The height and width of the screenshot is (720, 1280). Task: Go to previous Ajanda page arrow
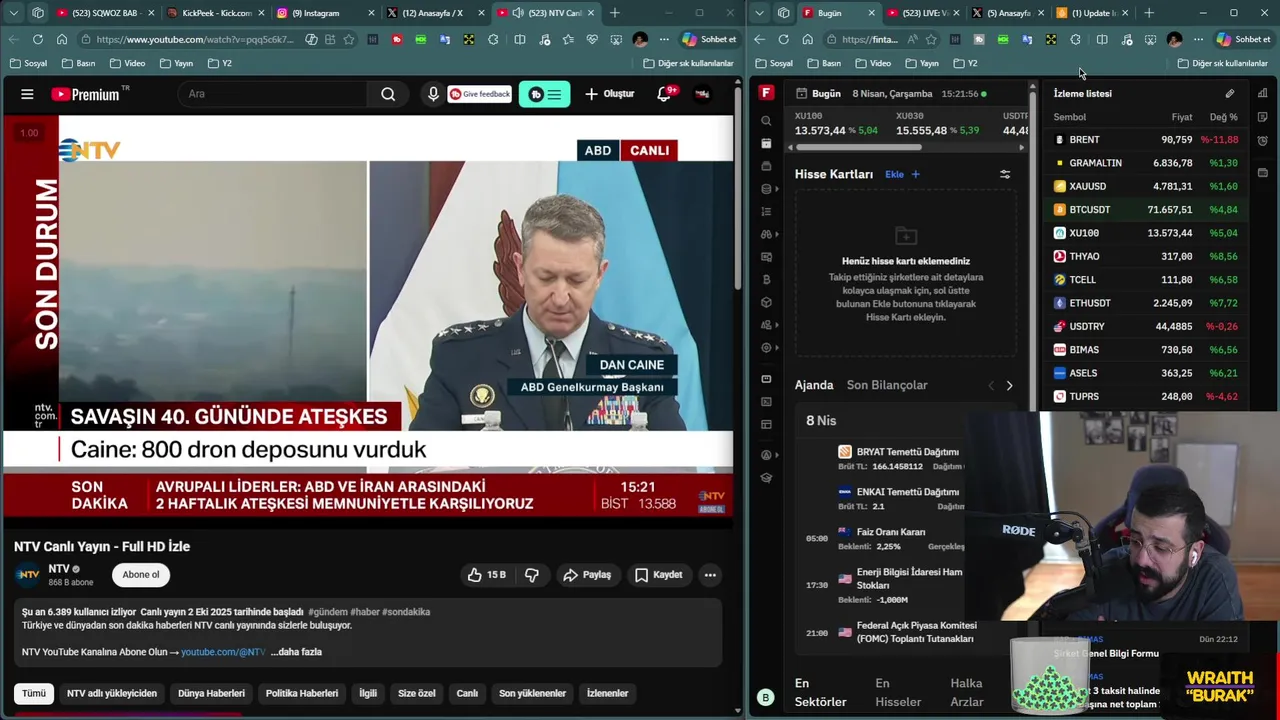(991, 385)
